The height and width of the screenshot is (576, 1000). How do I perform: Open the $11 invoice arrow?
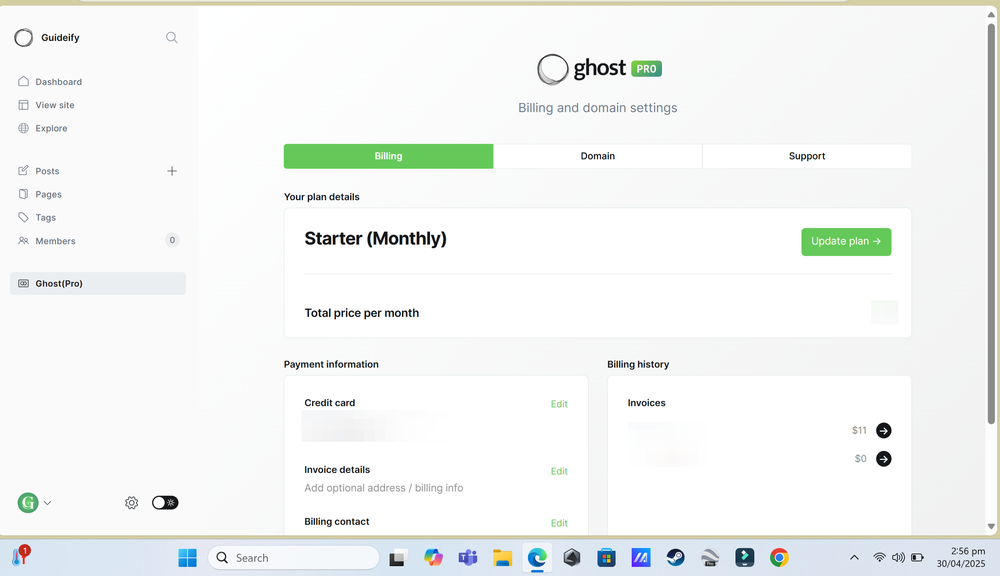point(883,431)
